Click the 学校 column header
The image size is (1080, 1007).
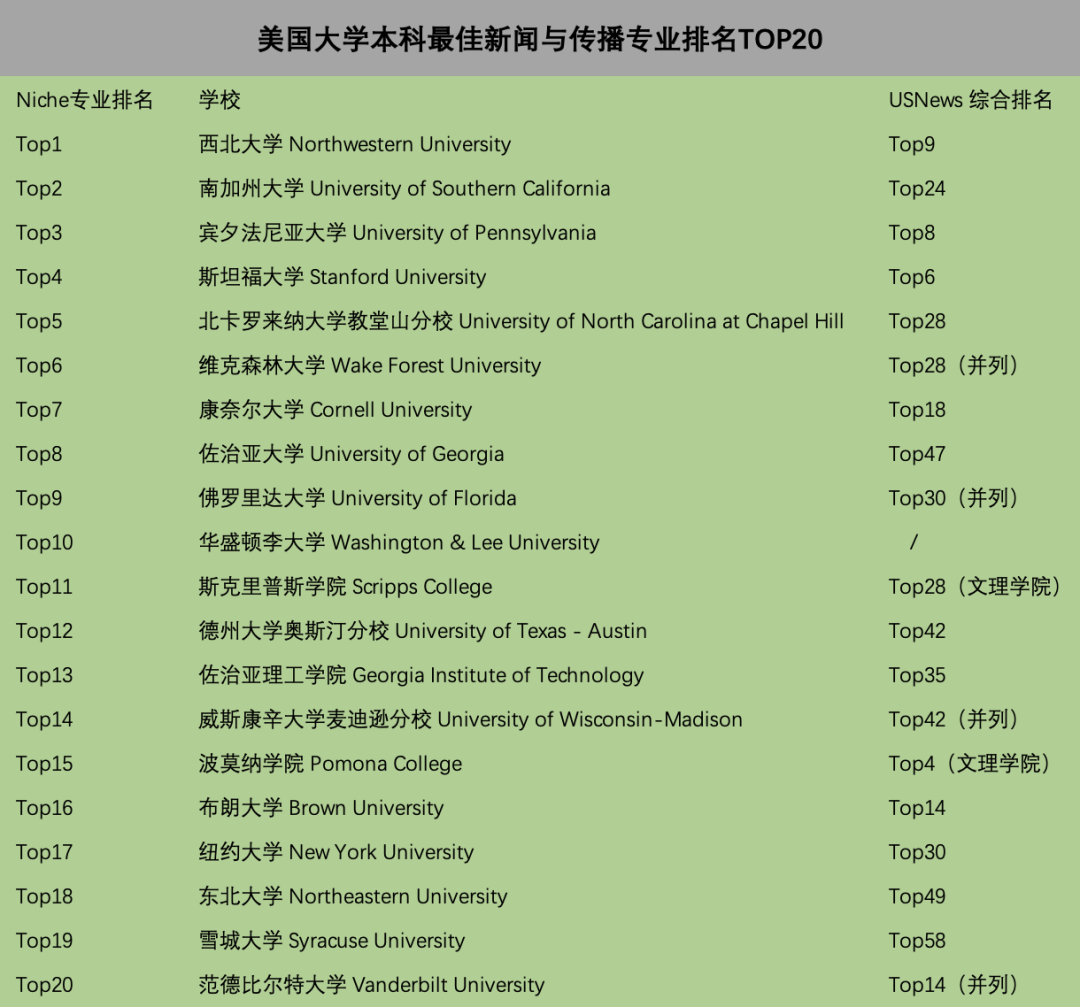[220, 101]
